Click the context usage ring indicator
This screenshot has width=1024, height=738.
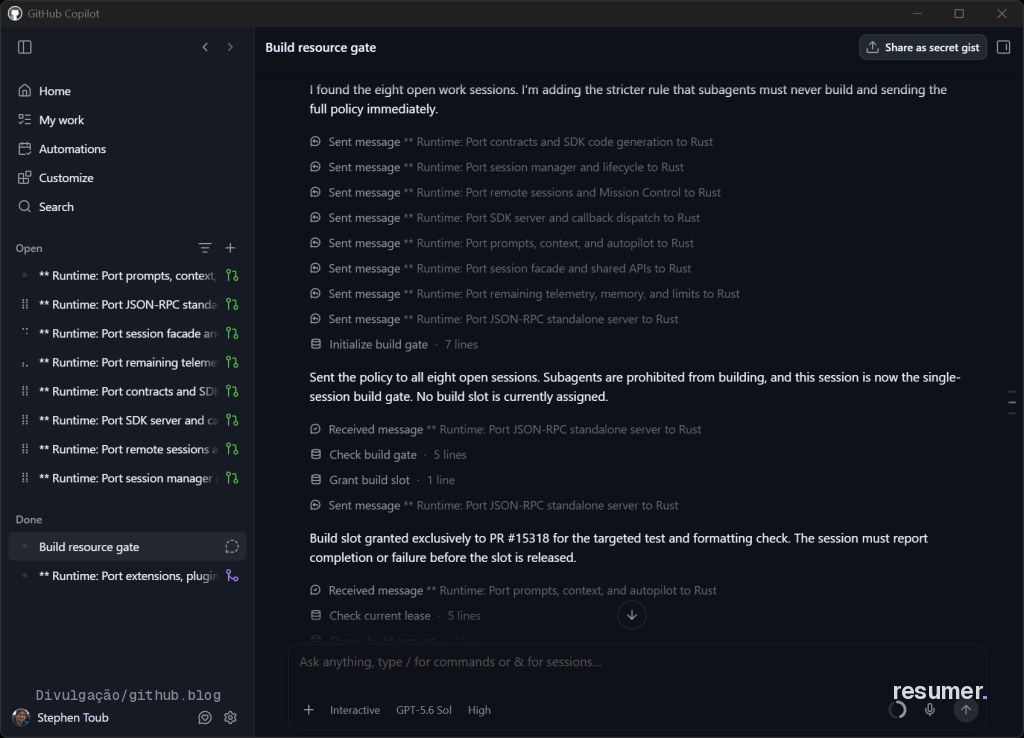(897, 710)
